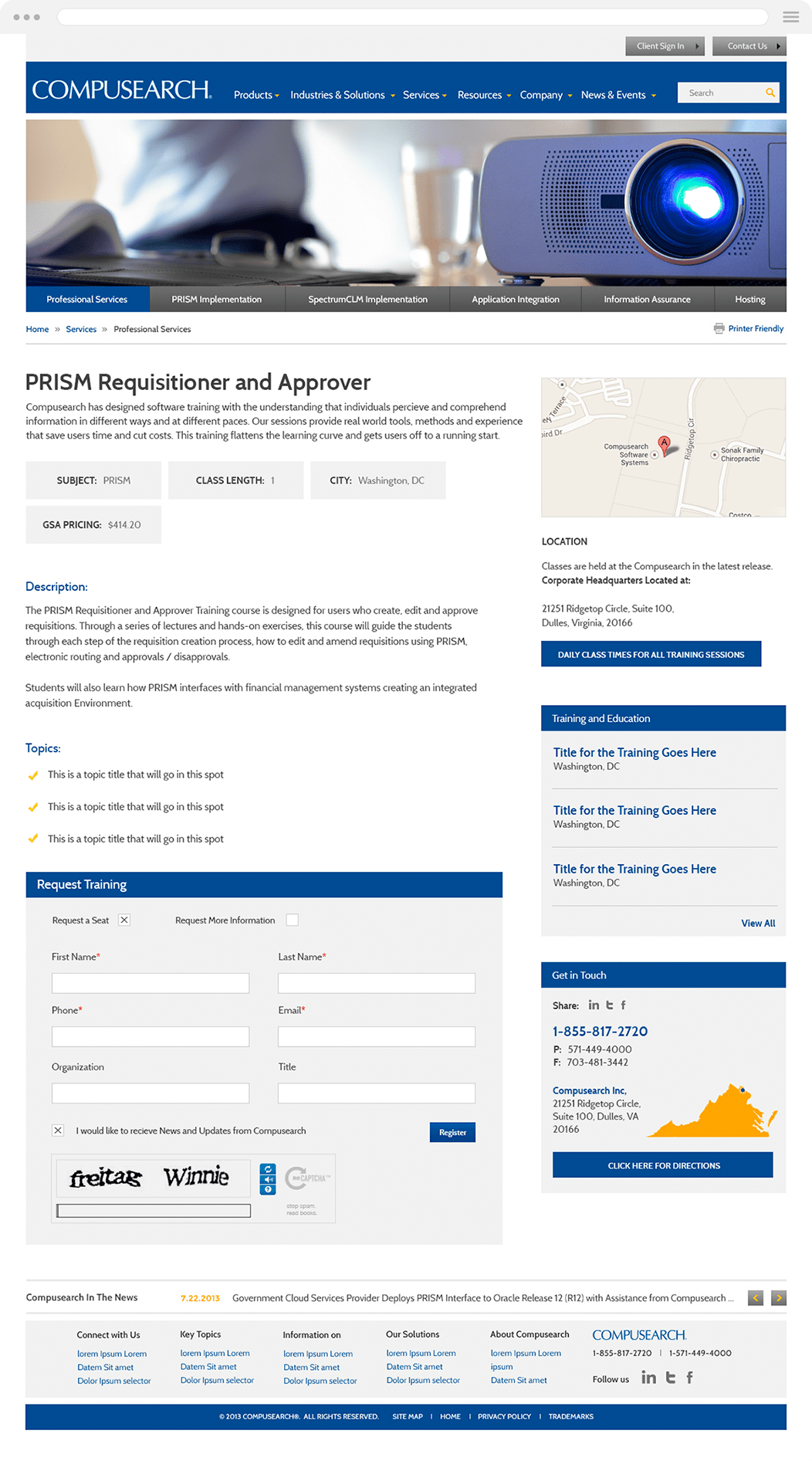Open Daily Class Times For All Training Sessions
Viewport: 812px width, 1461px height.
point(651,654)
